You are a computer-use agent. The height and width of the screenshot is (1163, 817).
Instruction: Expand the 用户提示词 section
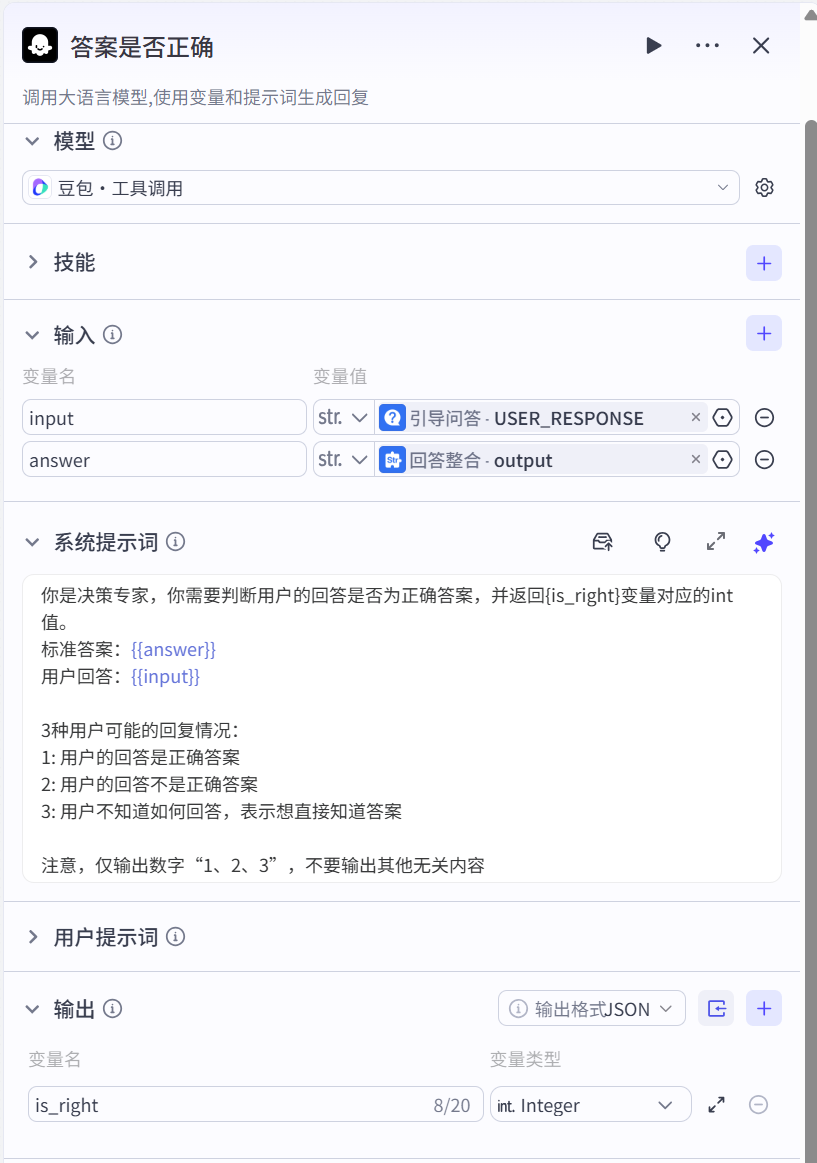105,937
